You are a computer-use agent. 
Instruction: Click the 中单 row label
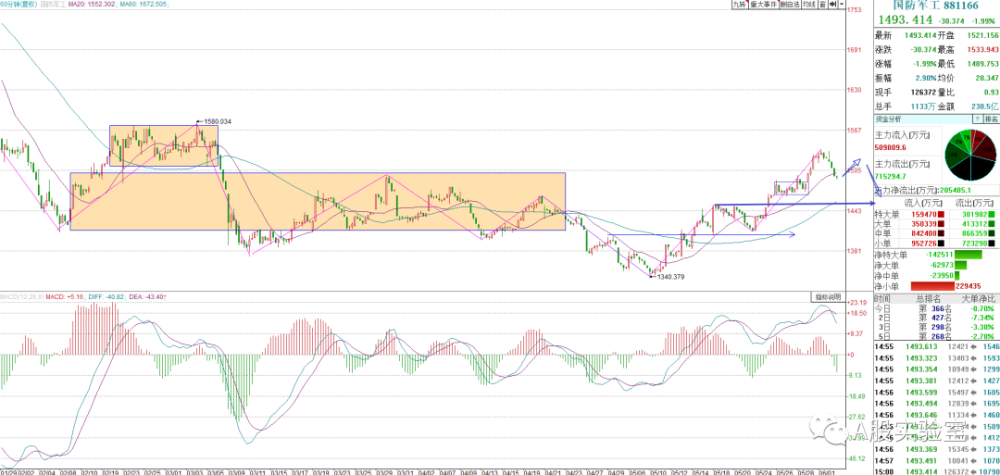883,233
